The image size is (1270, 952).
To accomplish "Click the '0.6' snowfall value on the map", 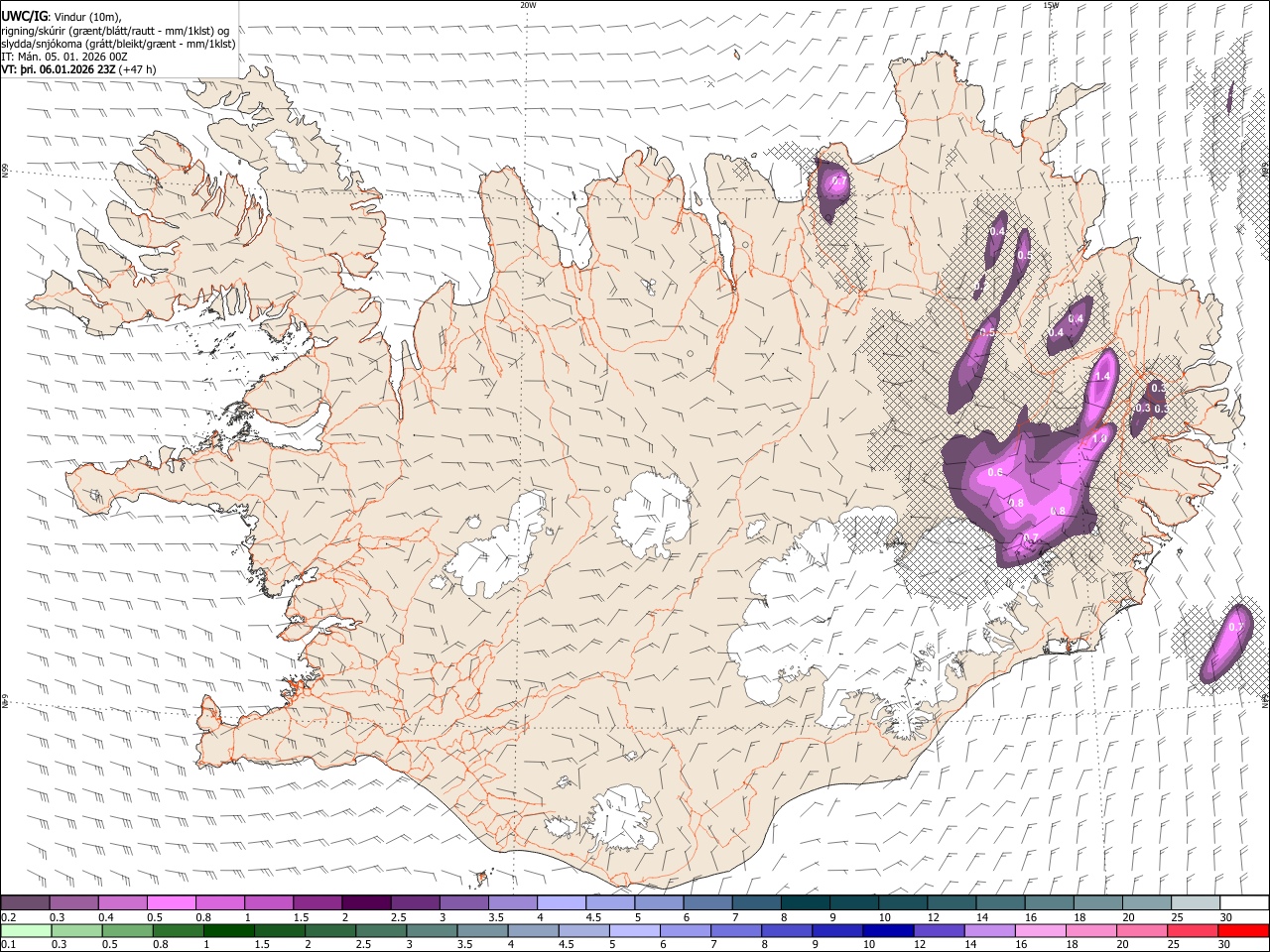I will coord(996,473).
